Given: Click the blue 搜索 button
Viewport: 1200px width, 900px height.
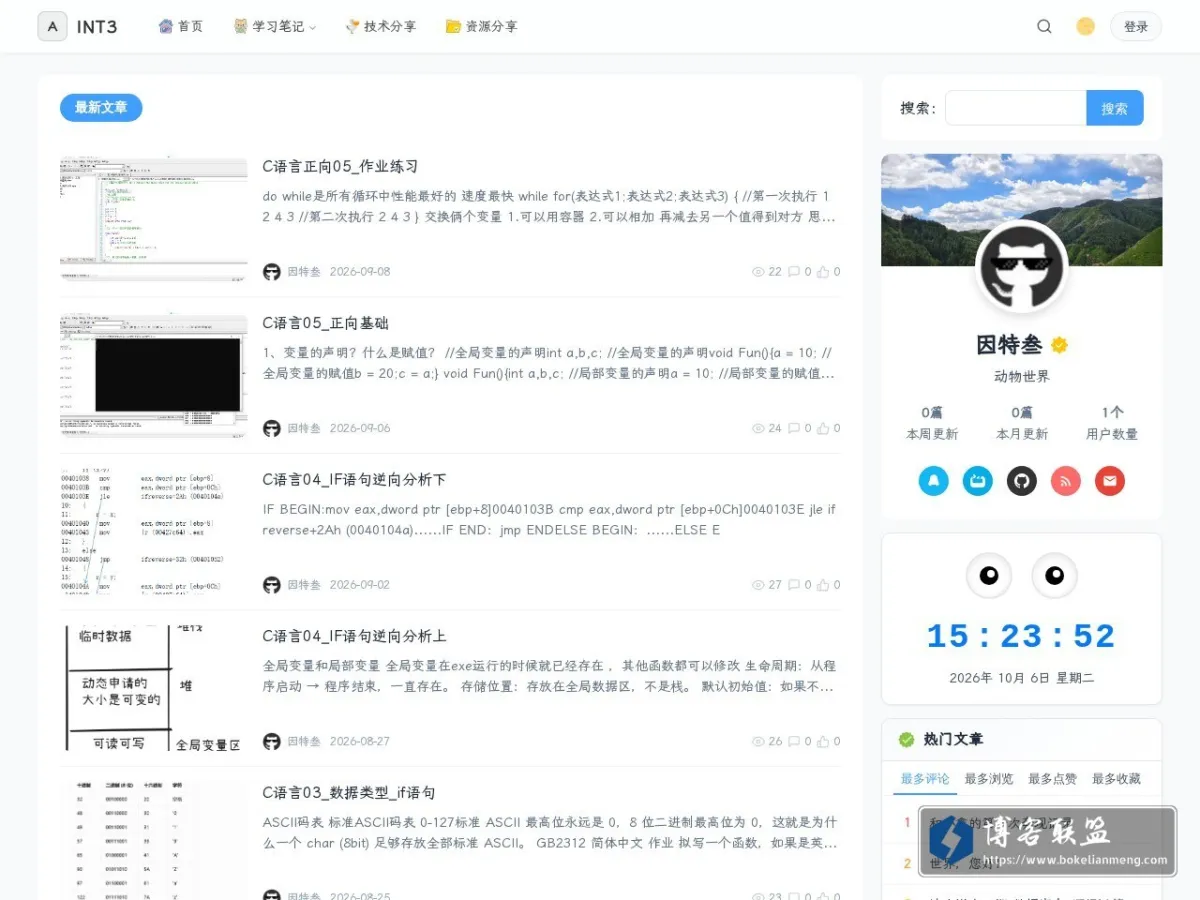Looking at the screenshot, I should (x=1115, y=108).
